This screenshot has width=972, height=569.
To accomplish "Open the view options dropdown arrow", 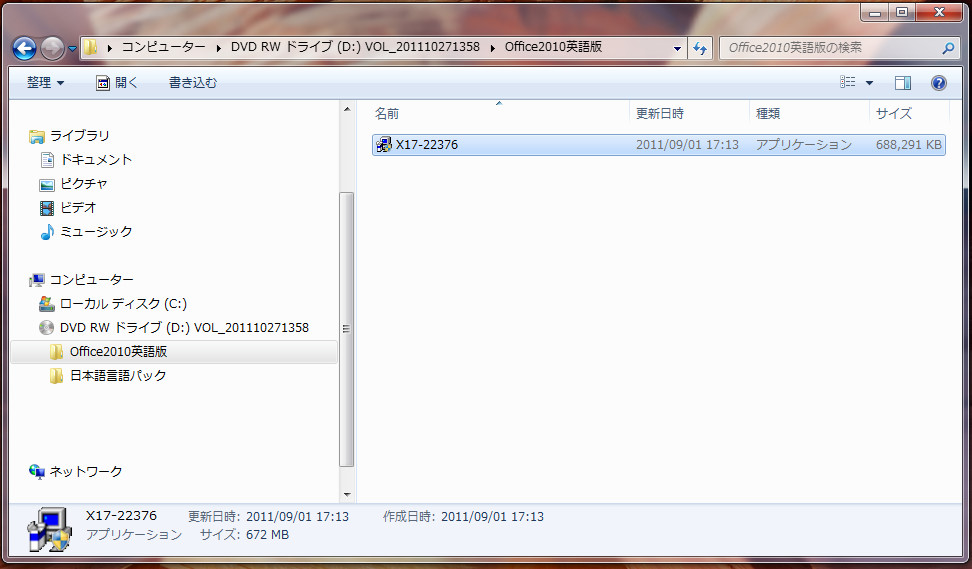I will click(869, 82).
